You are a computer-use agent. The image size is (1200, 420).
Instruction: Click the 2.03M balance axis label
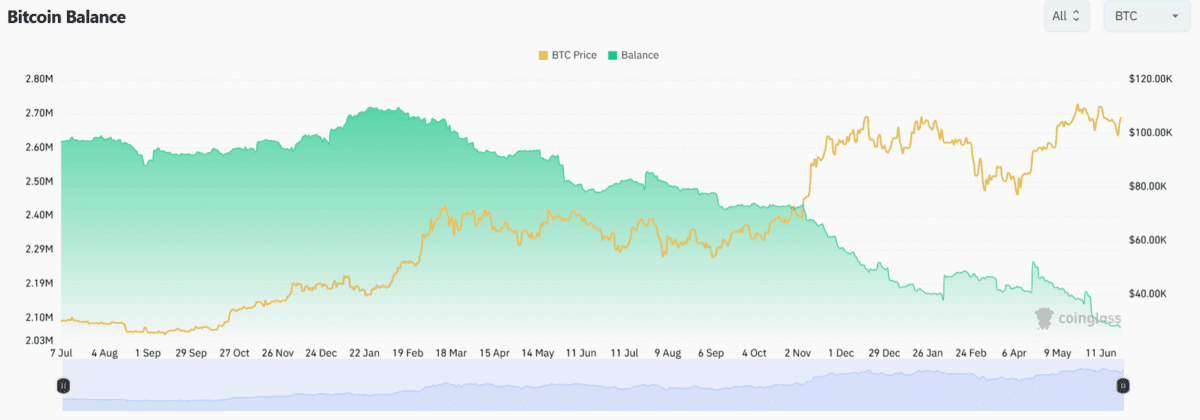[x=37, y=341]
